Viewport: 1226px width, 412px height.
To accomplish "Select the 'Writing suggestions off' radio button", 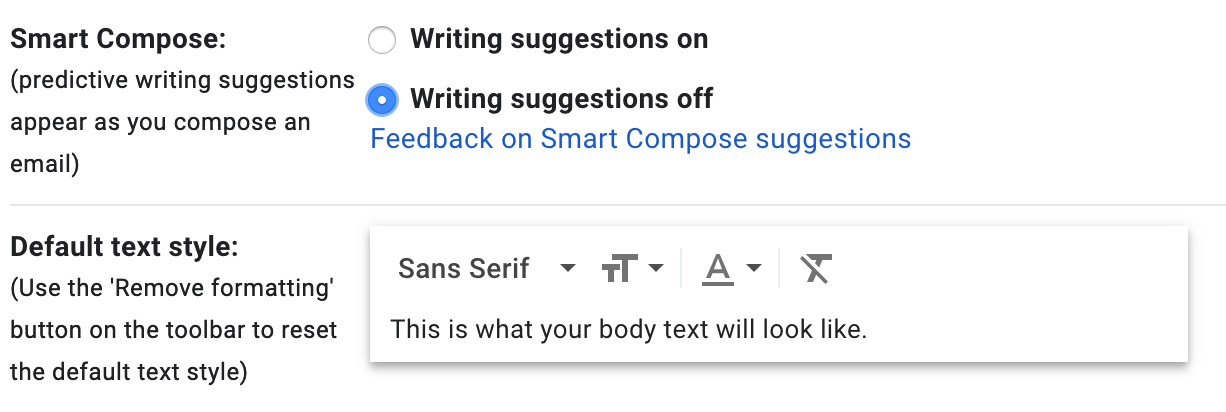I will pyautogui.click(x=382, y=99).
